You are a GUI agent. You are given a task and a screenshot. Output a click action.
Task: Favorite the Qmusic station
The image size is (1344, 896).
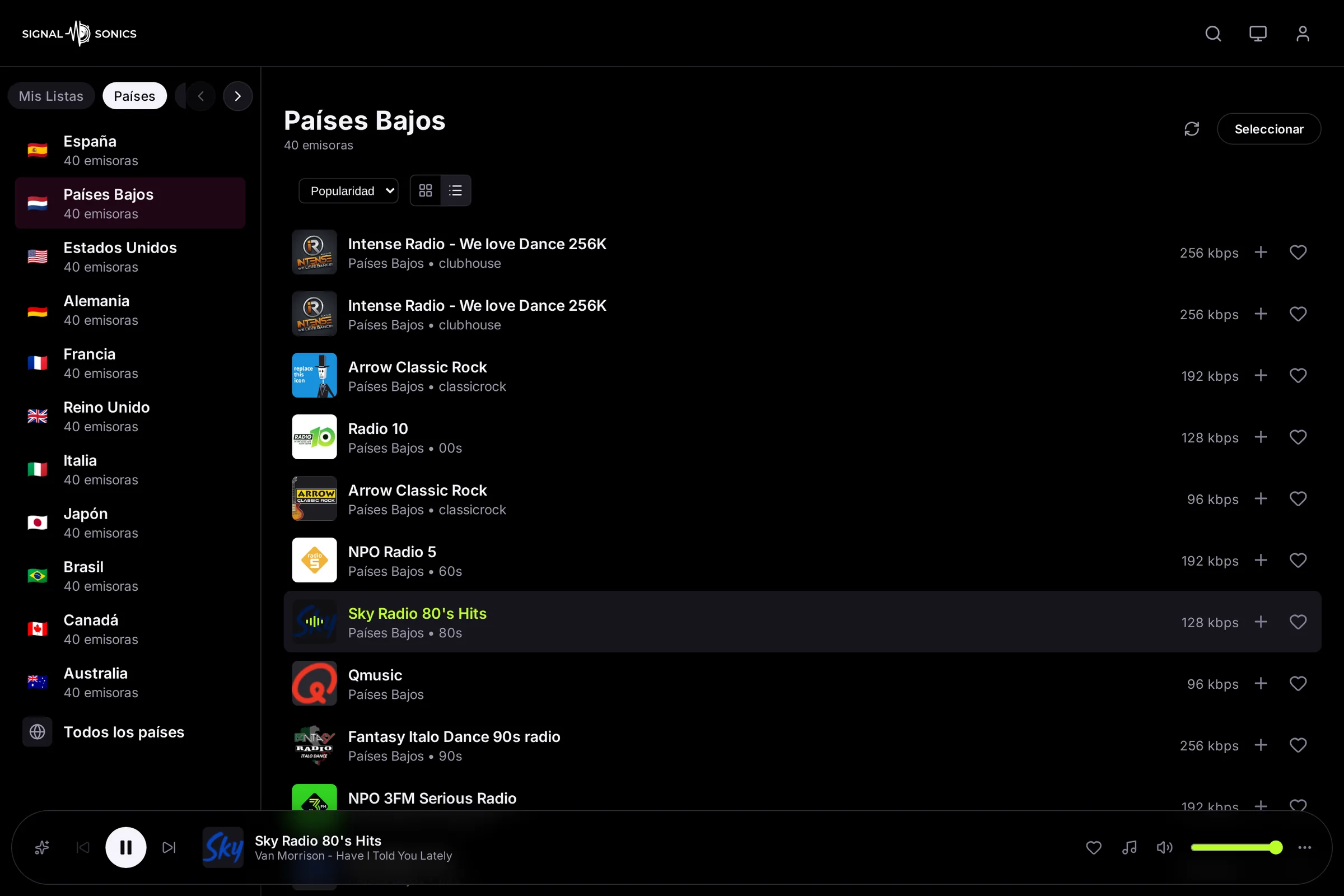[1298, 683]
